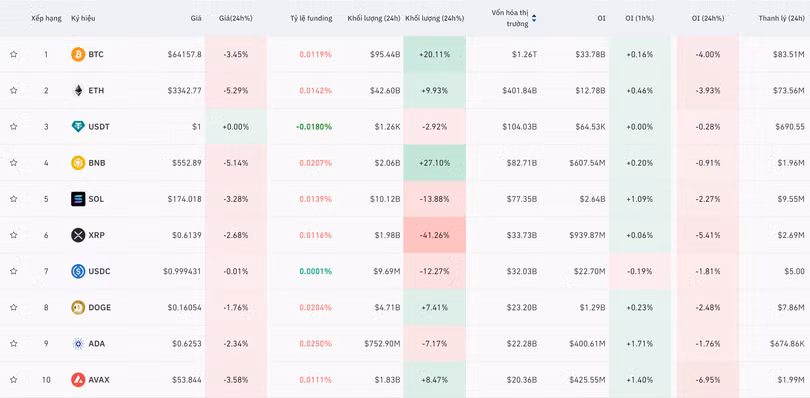Click ADA liquidation value $674.86K
The height and width of the screenshot is (398, 810).
point(786,344)
